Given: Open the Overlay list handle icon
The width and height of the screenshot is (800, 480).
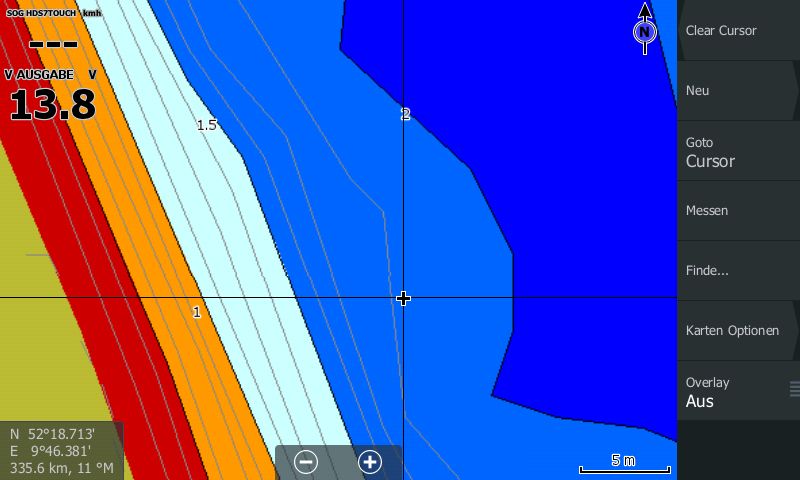Looking at the screenshot, I should pyautogui.click(x=794, y=389).
